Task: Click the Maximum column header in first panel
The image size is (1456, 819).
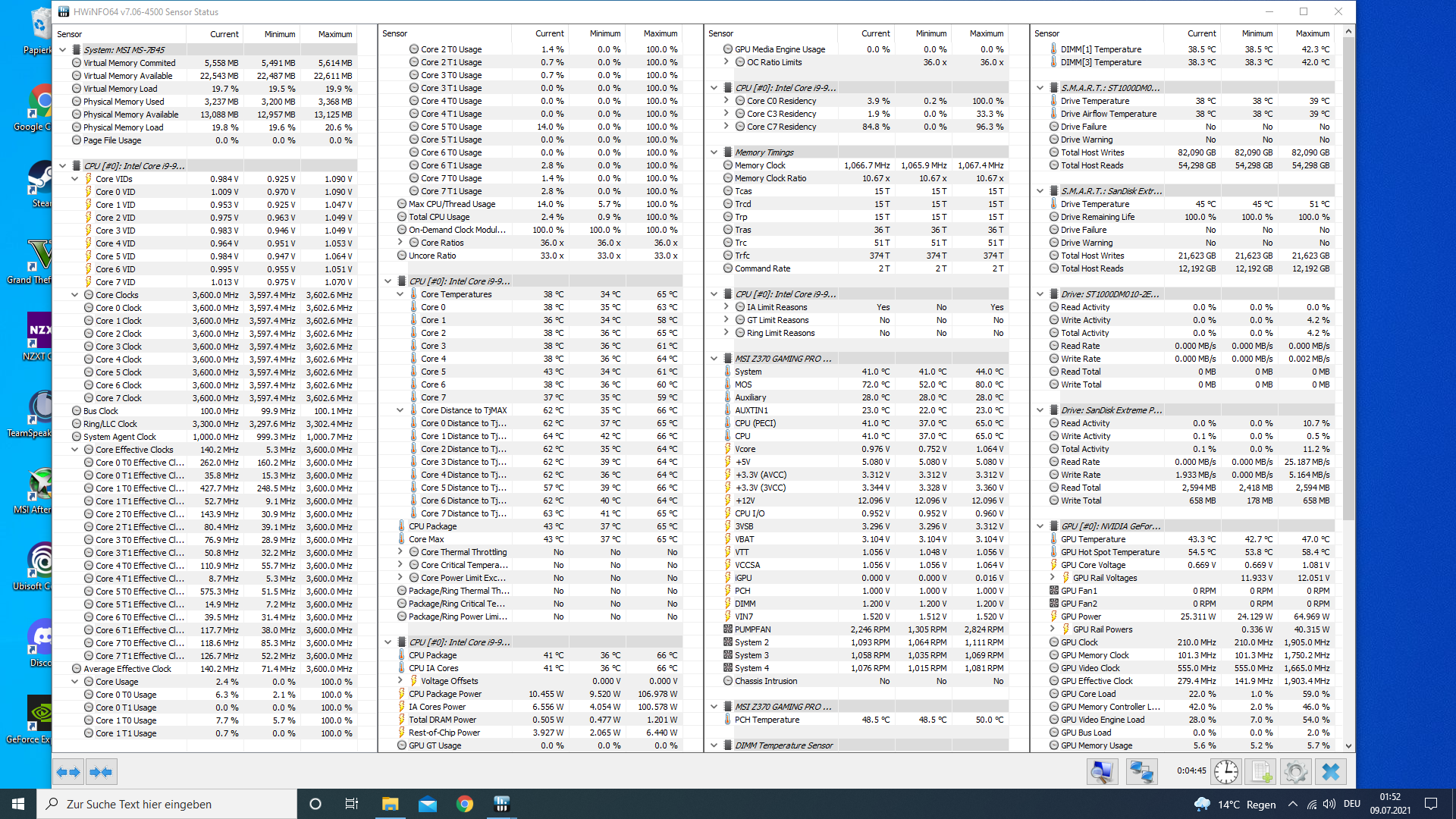Action: [334, 34]
